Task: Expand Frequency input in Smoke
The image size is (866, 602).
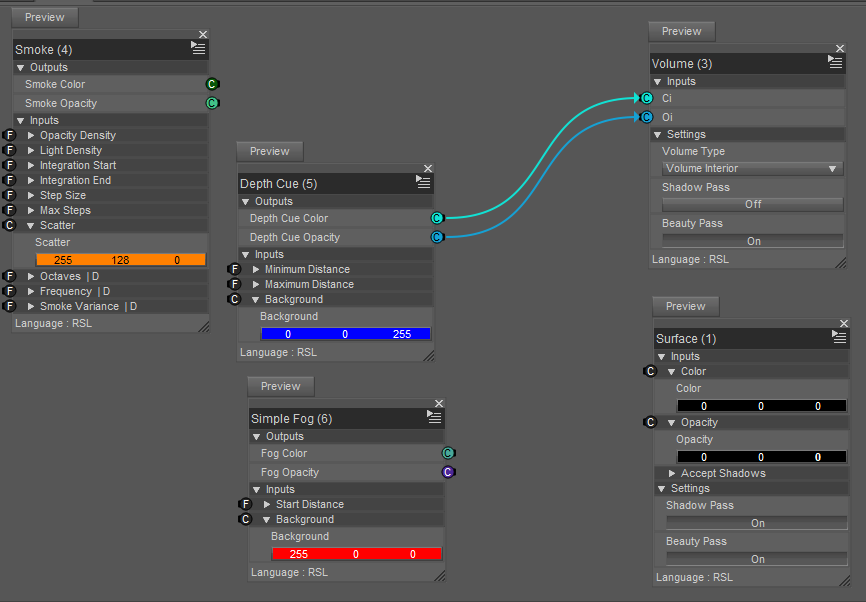Action: tap(31, 291)
